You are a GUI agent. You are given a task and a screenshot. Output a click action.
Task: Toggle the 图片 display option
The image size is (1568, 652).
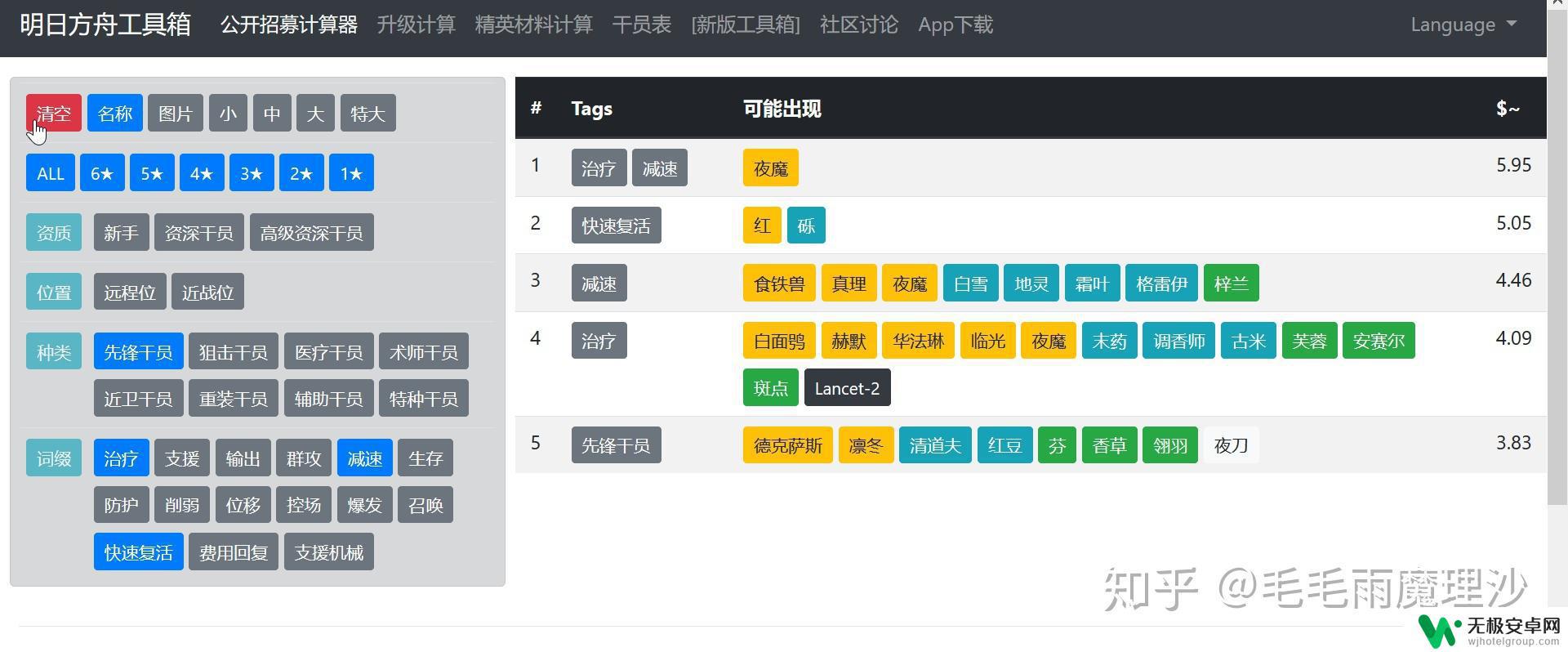(x=176, y=113)
